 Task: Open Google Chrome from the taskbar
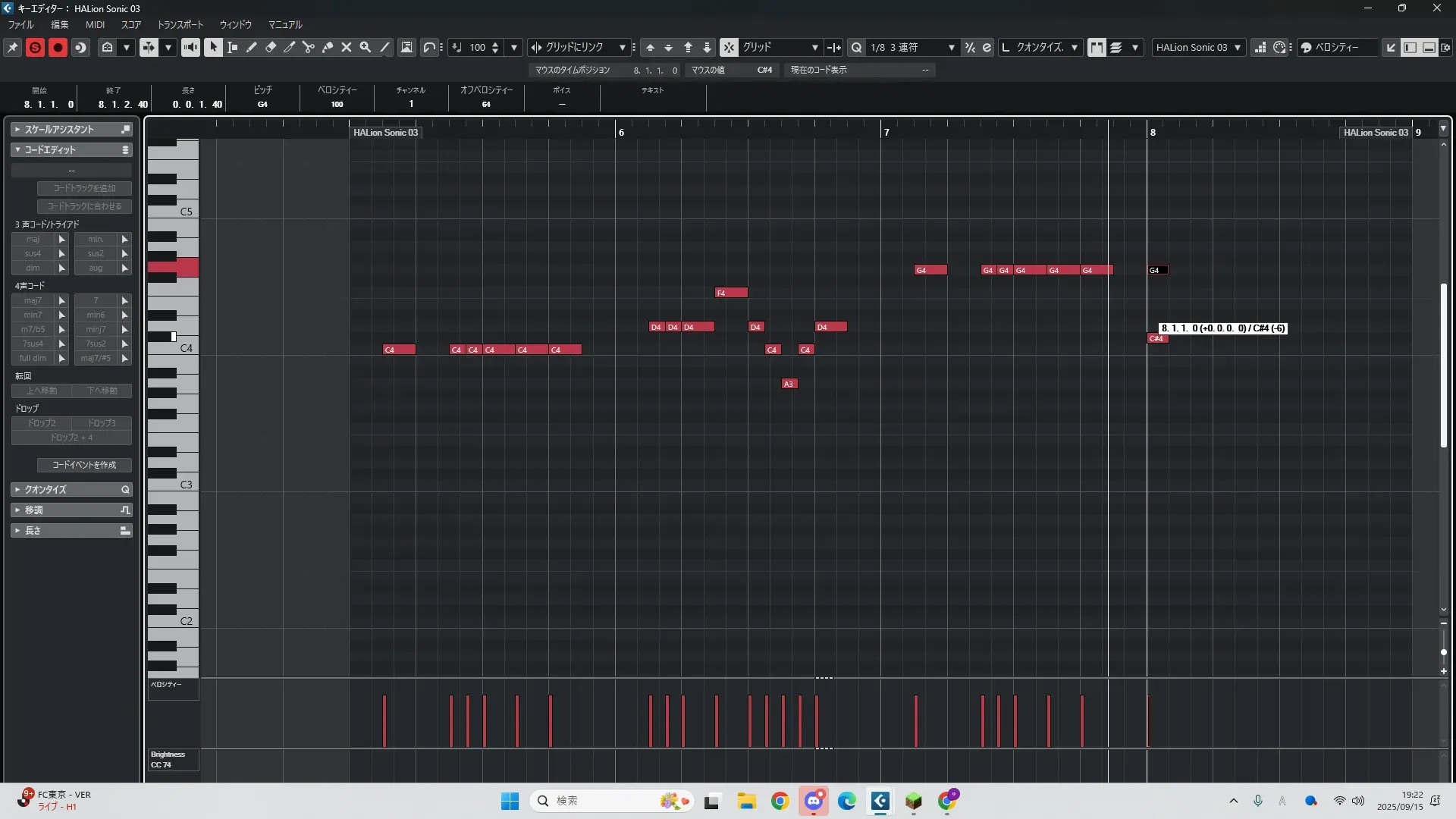point(780,801)
